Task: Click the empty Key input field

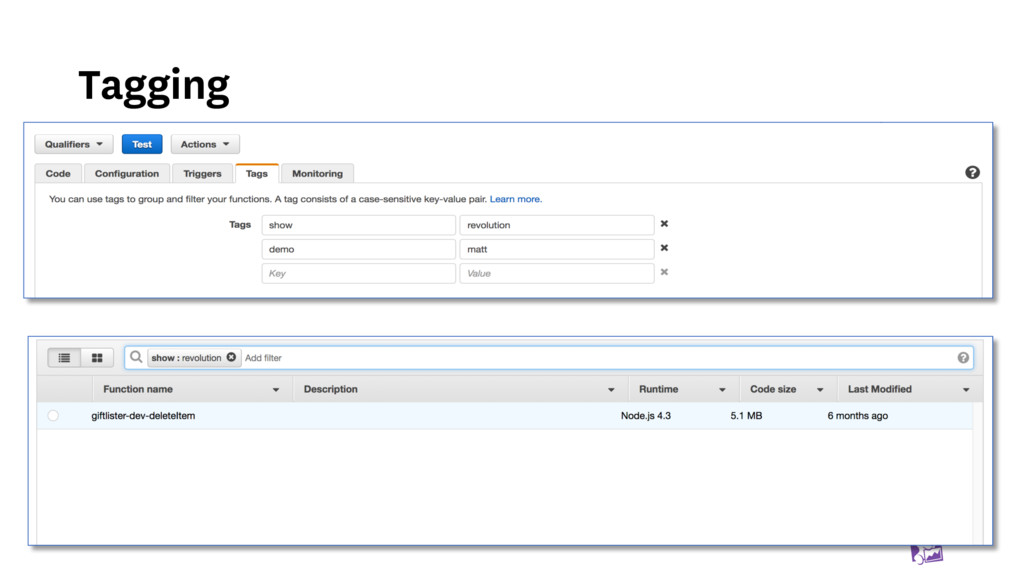Action: tap(358, 273)
